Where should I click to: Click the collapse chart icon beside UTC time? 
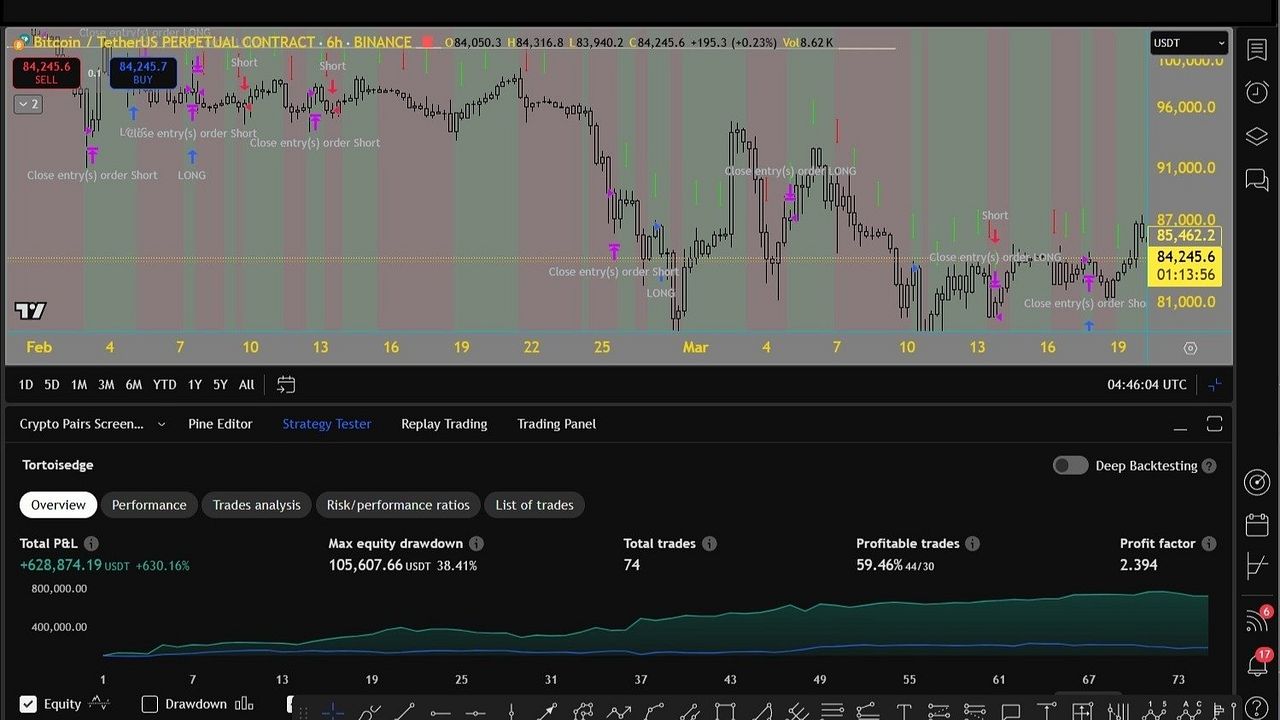(x=1214, y=384)
